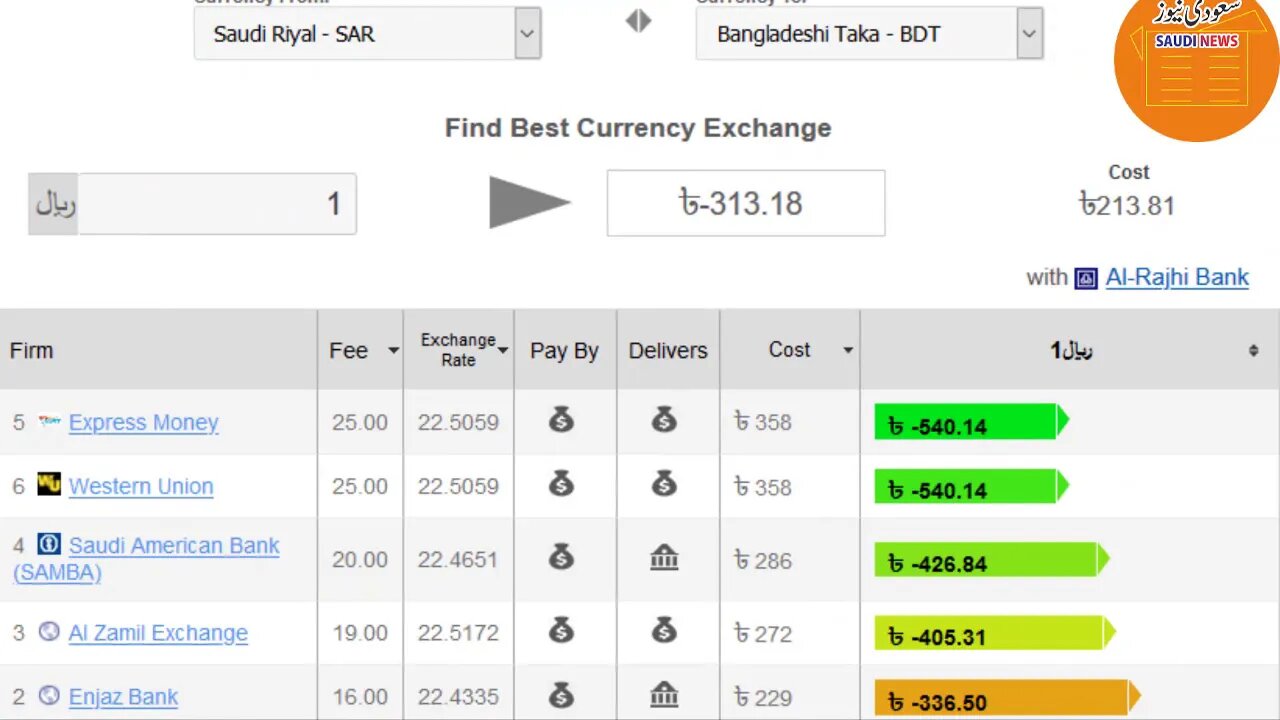The image size is (1280, 720).
Task: Click the gray convert arrow button
Action: [530, 202]
